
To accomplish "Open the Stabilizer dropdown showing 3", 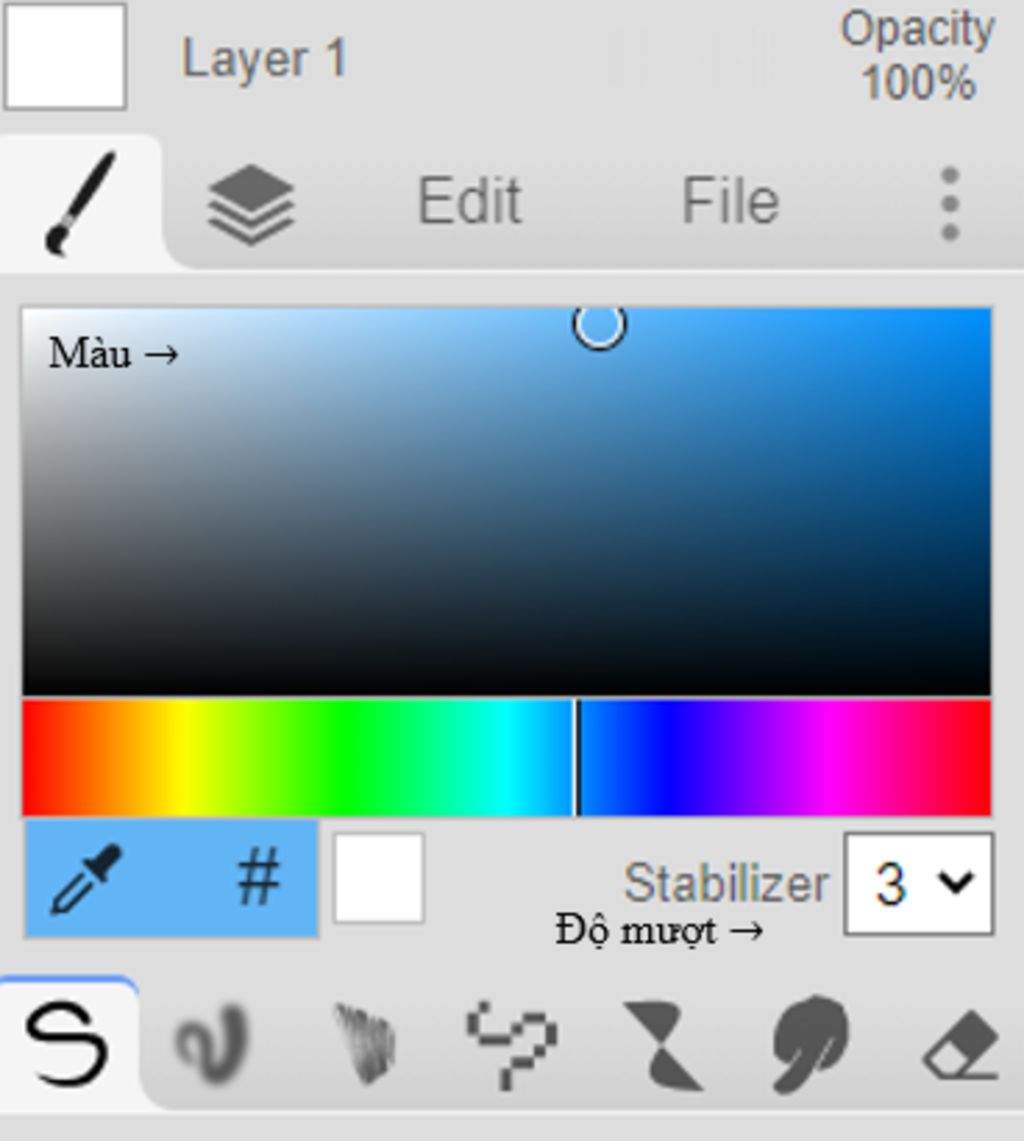I will tap(918, 883).
